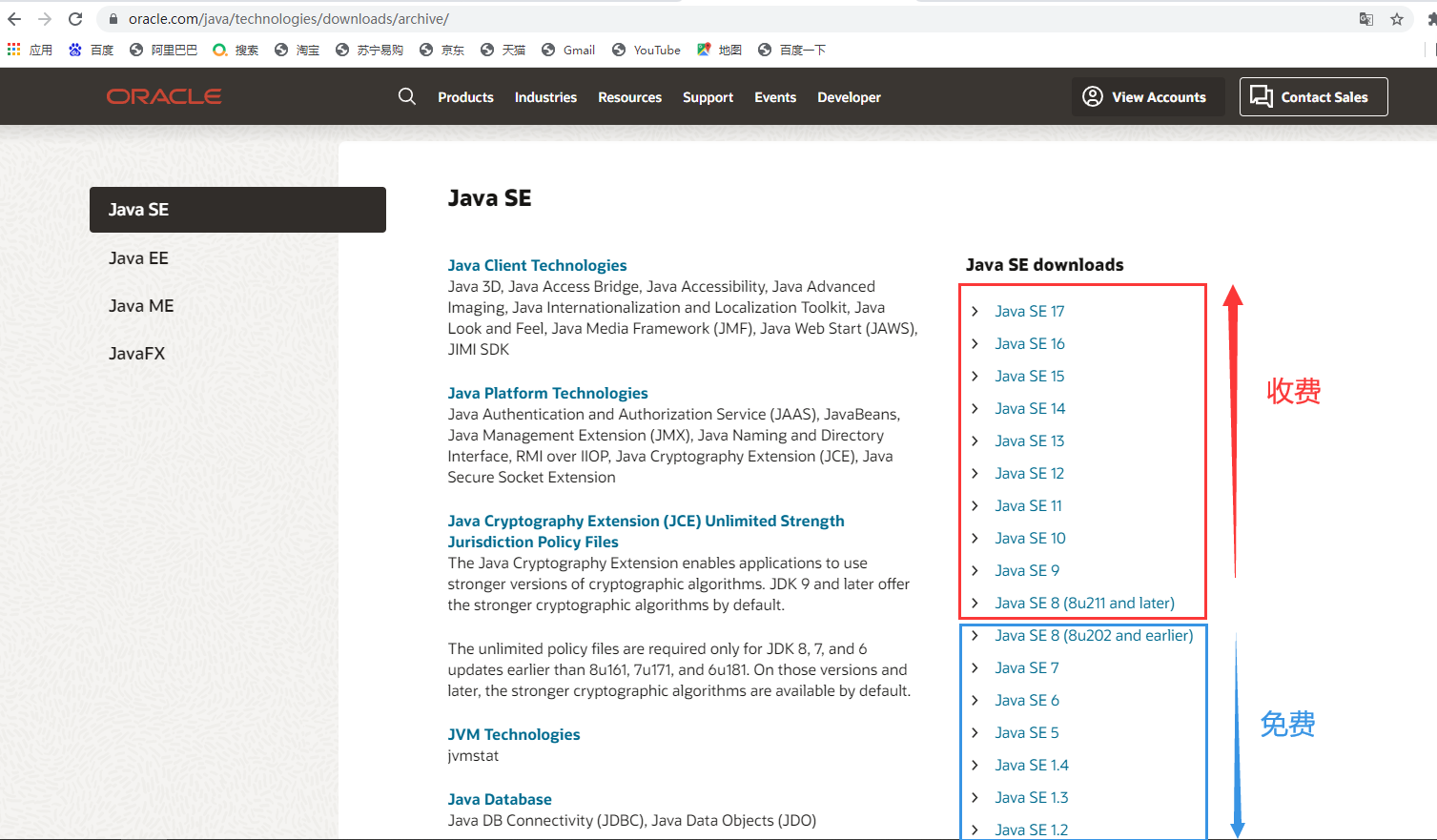1437x840 pixels.
Task: Click the chevron beside Java SE 17
Action: click(x=975, y=311)
